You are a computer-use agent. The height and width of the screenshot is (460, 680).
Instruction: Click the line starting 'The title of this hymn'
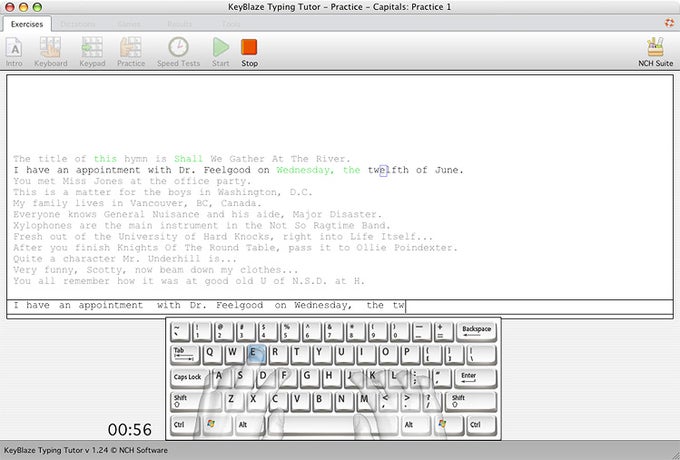point(181,159)
